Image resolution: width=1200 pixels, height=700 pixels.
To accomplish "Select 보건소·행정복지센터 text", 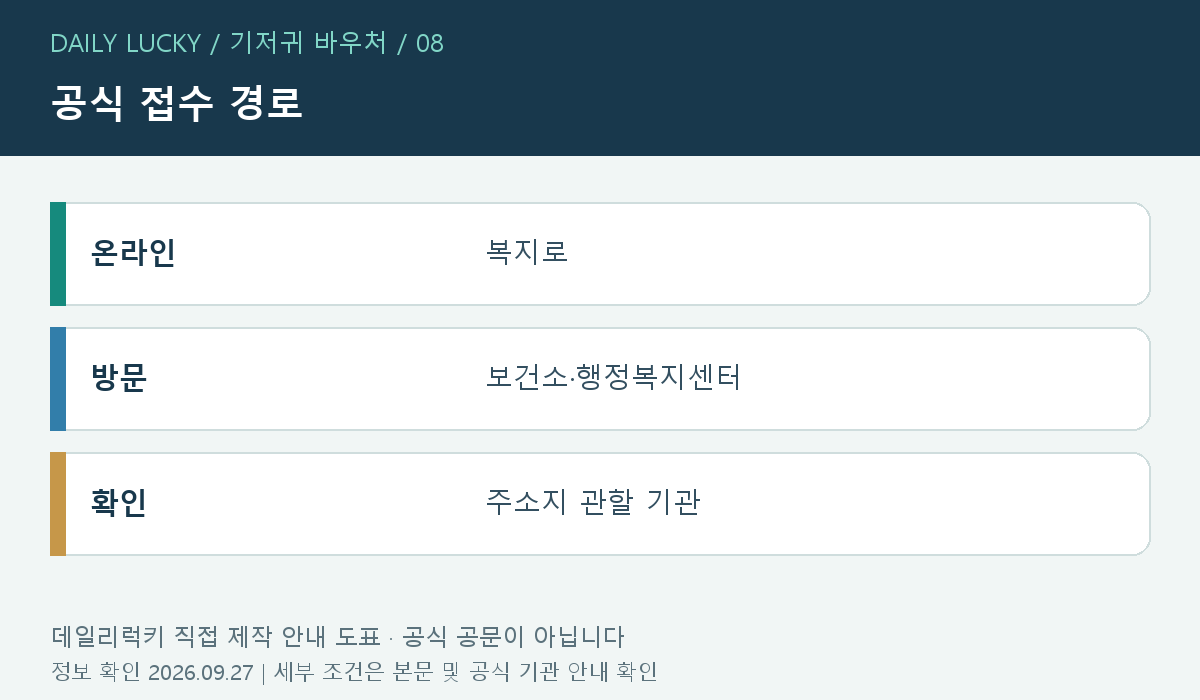I will [613, 378].
